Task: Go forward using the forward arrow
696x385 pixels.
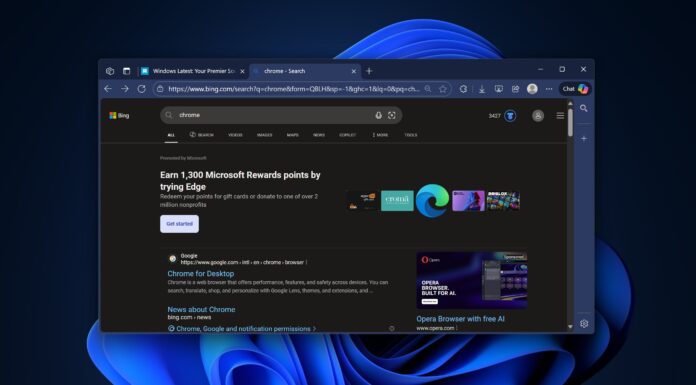Action: click(125, 89)
